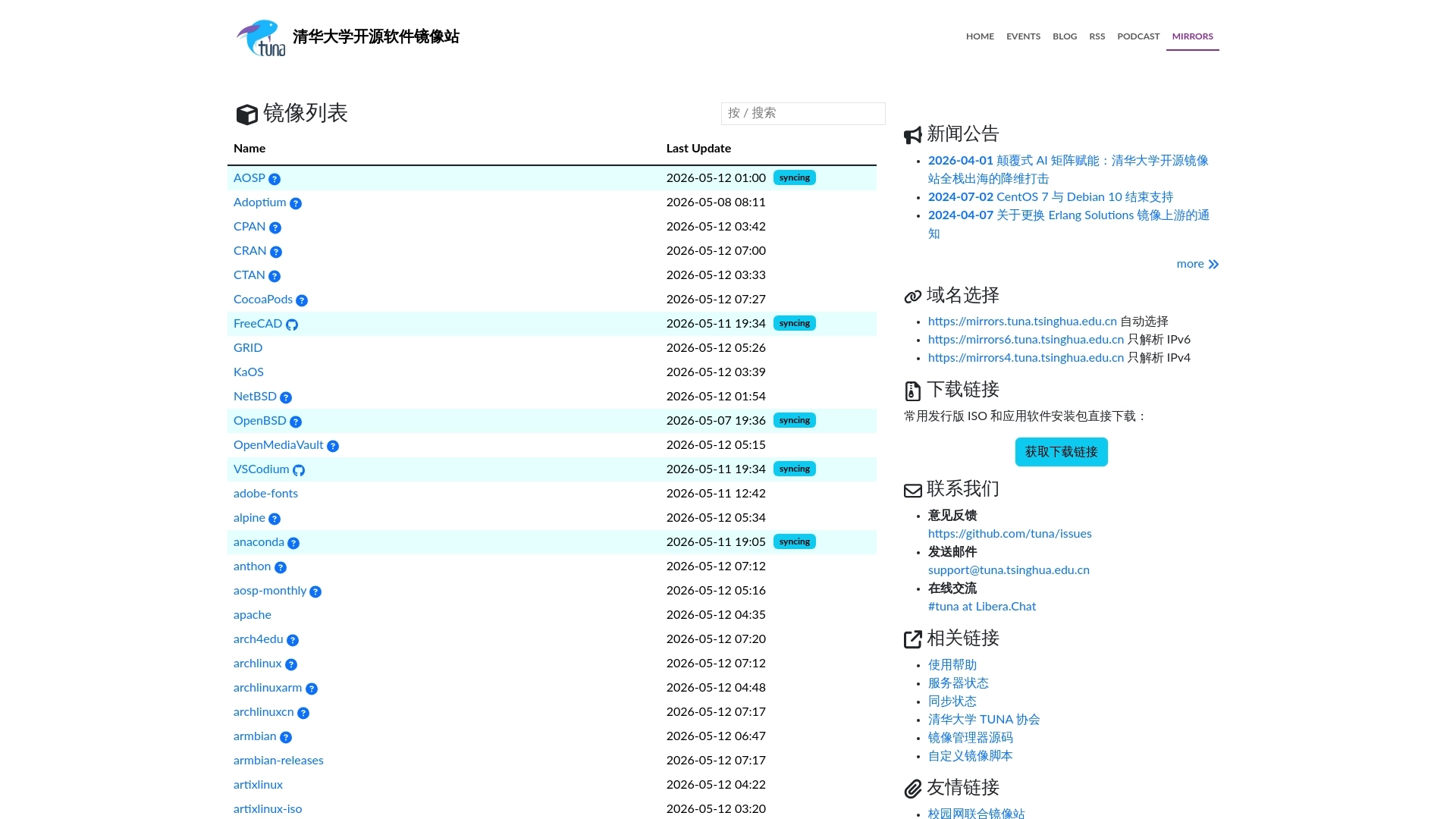Click syncing badge in OpenBSD row
The height and width of the screenshot is (819, 1456).
point(794,420)
